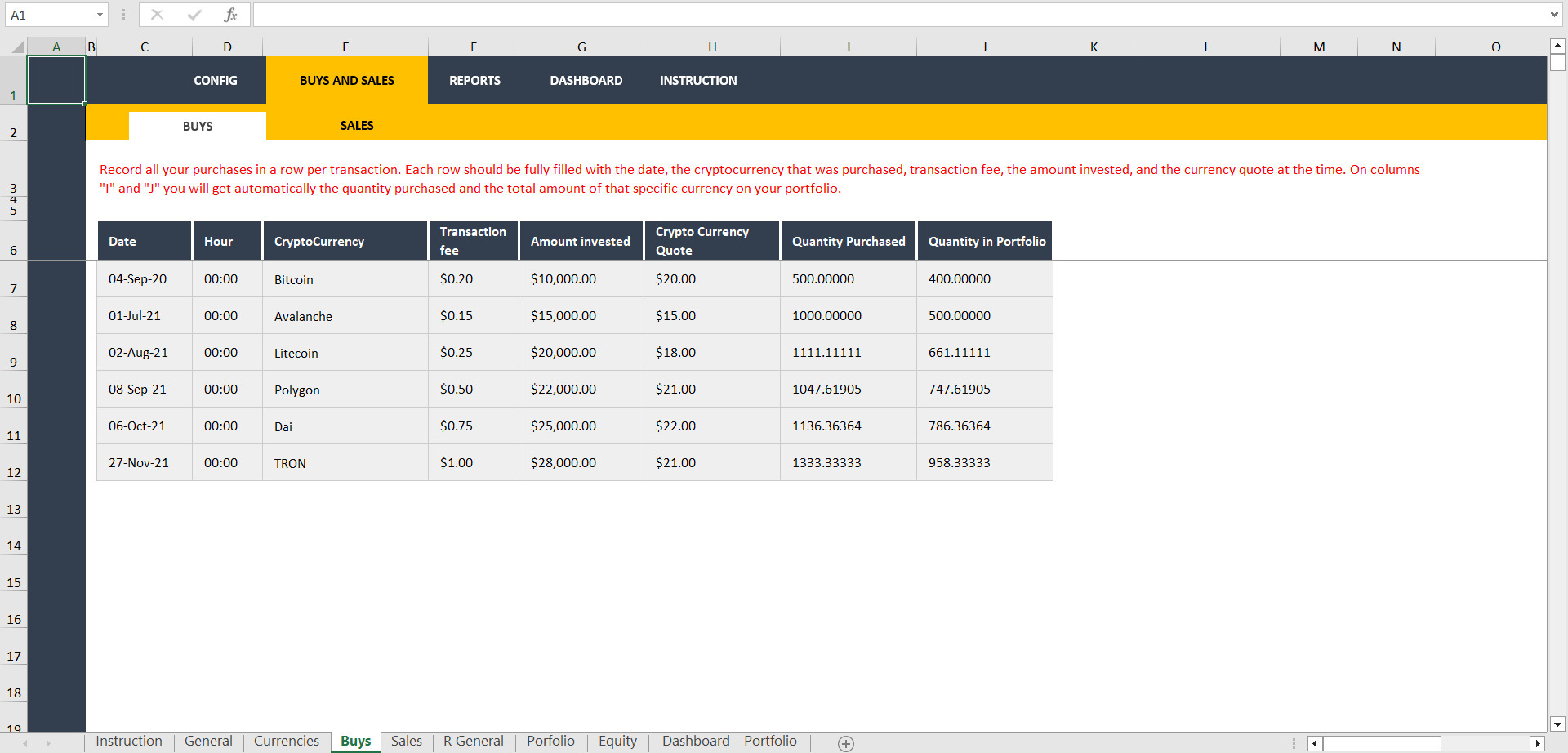The width and height of the screenshot is (1568, 753).
Task: Click the CryptoCurrency header cell
Action: tap(345, 241)
